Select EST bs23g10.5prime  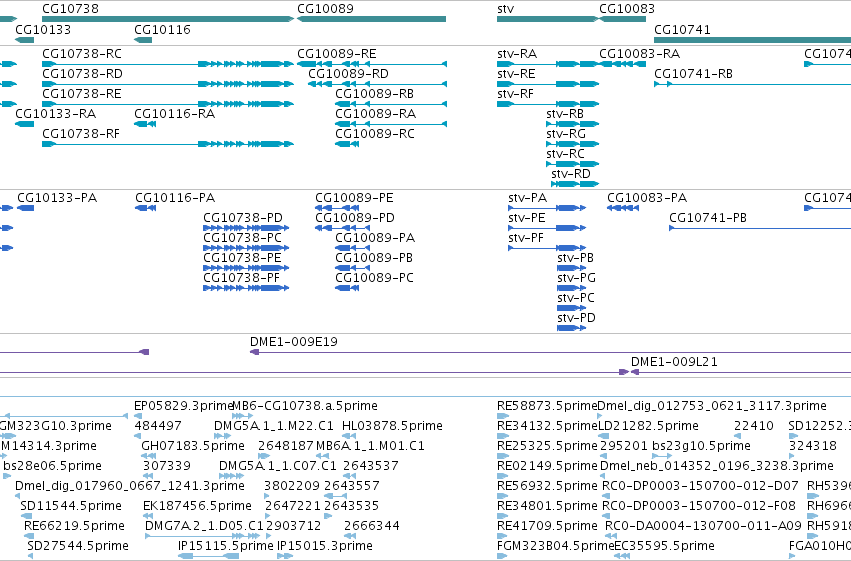[701, 445]
